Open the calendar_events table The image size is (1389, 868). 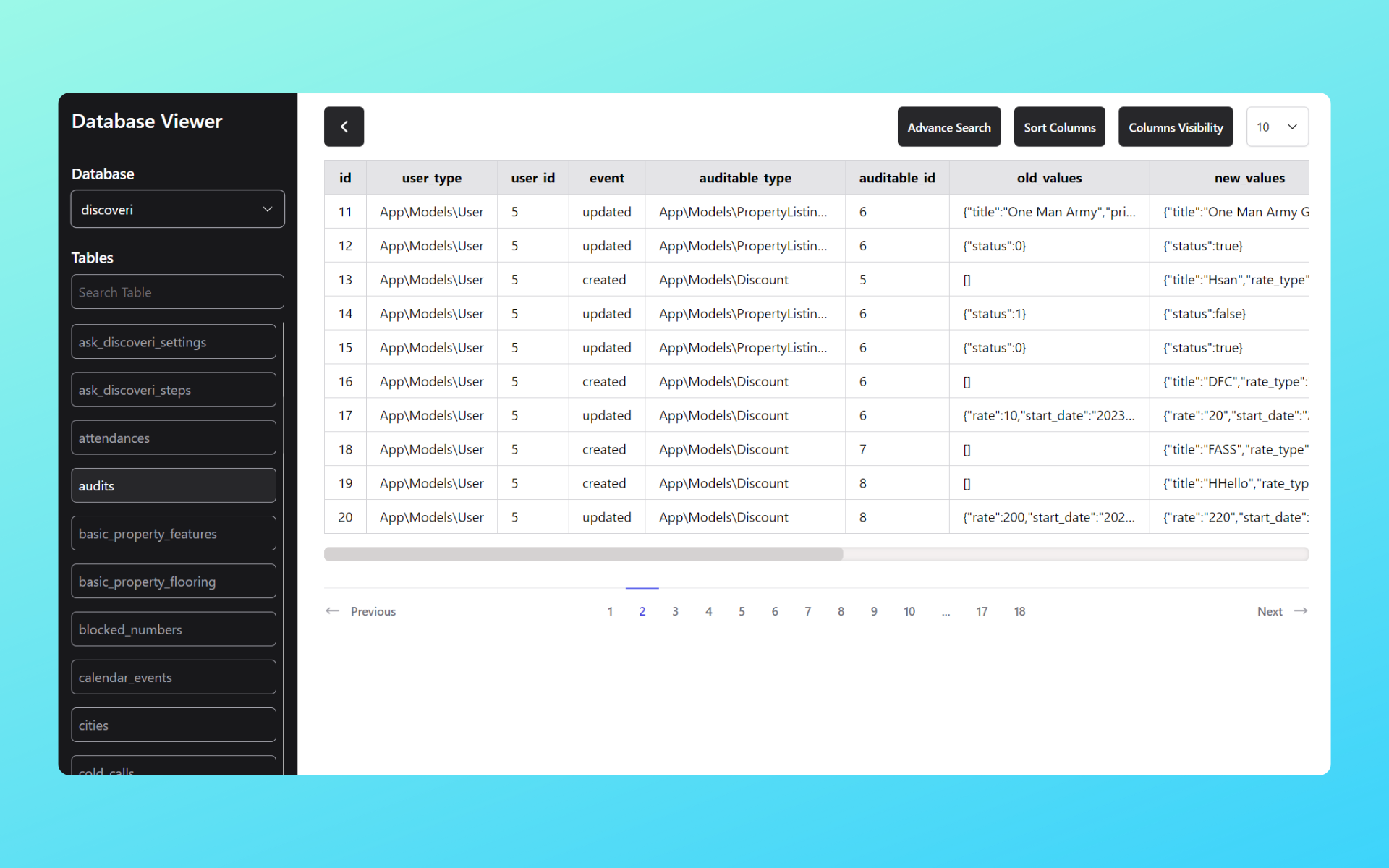pos(174,677)
